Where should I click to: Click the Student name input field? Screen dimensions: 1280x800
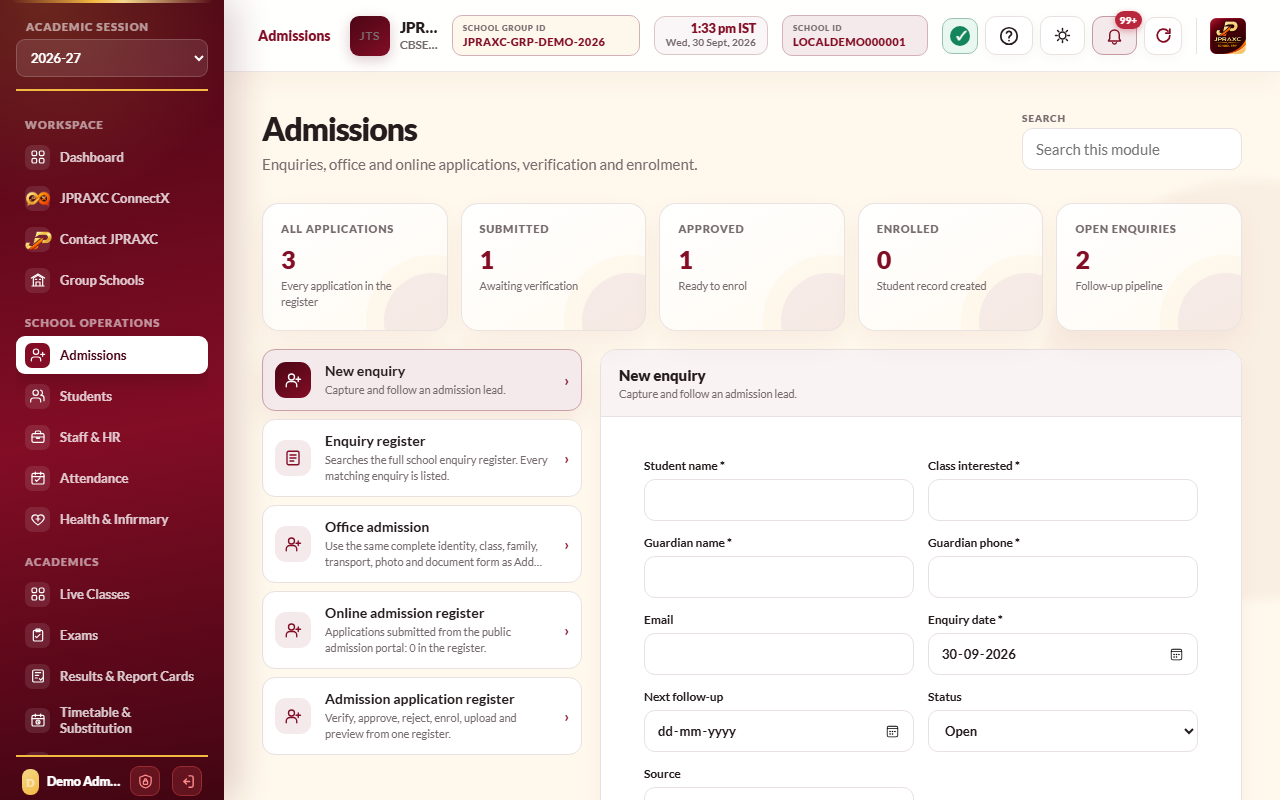click(x=779, y=500)
